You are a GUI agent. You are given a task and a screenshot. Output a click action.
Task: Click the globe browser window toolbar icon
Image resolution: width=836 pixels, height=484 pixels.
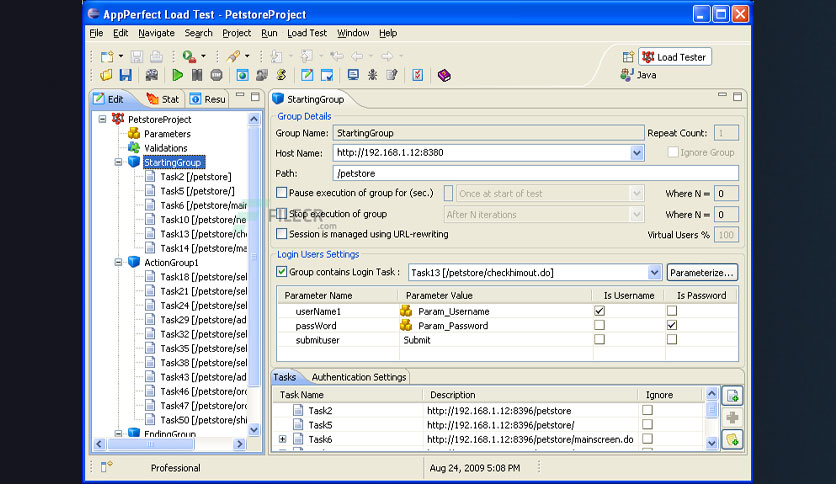click(242, 75)
